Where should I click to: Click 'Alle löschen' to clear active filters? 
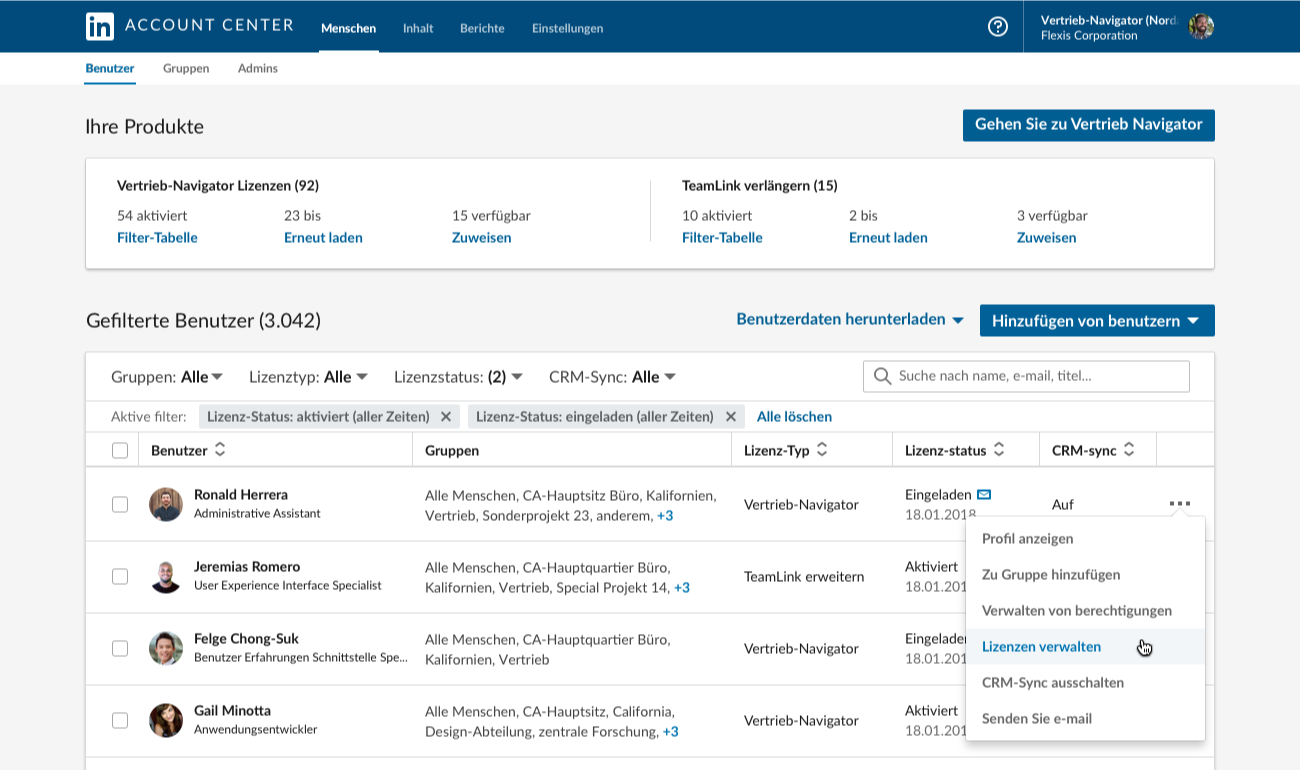tap(794, 416)
